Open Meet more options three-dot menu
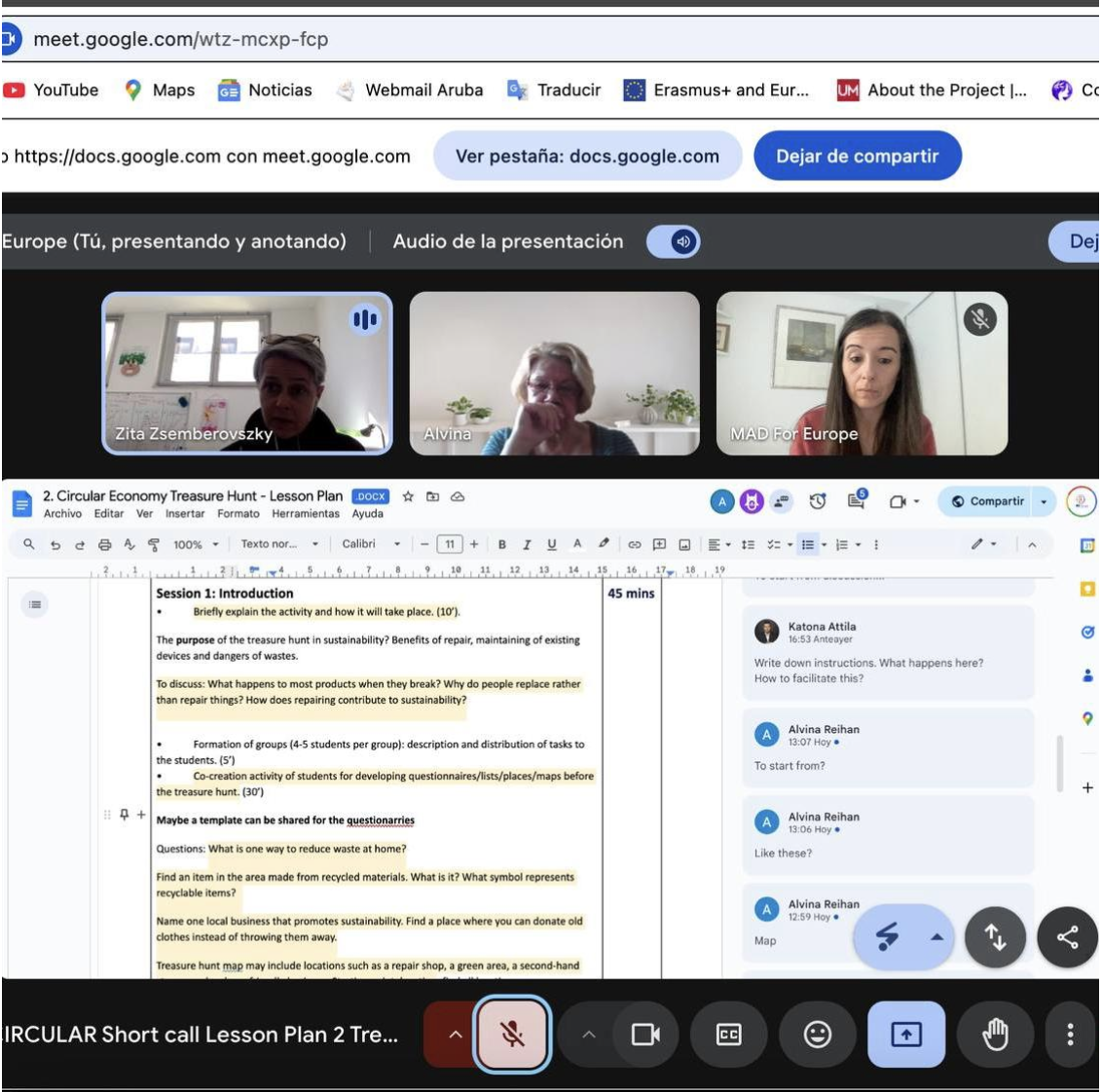Screen dimensions: 1102x1092 click(x=1070, y=1035)
